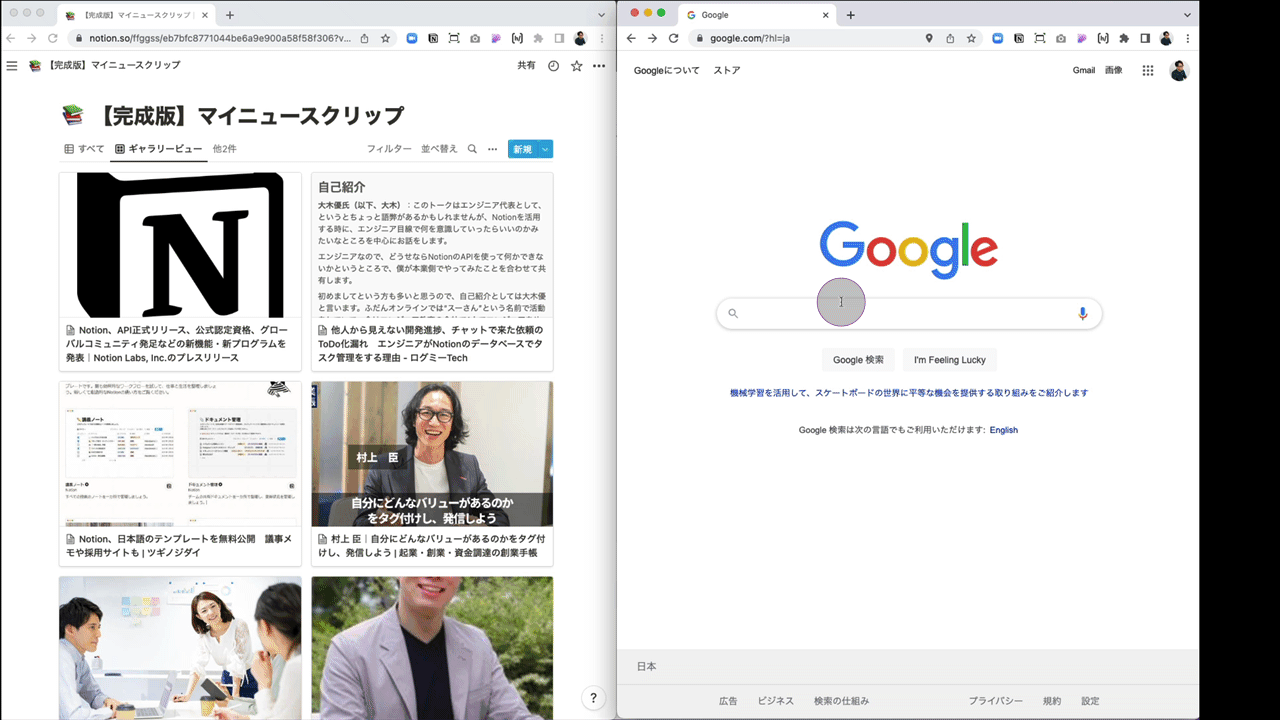
Task: Reload the Google browser window
Action: click(673, 38)
